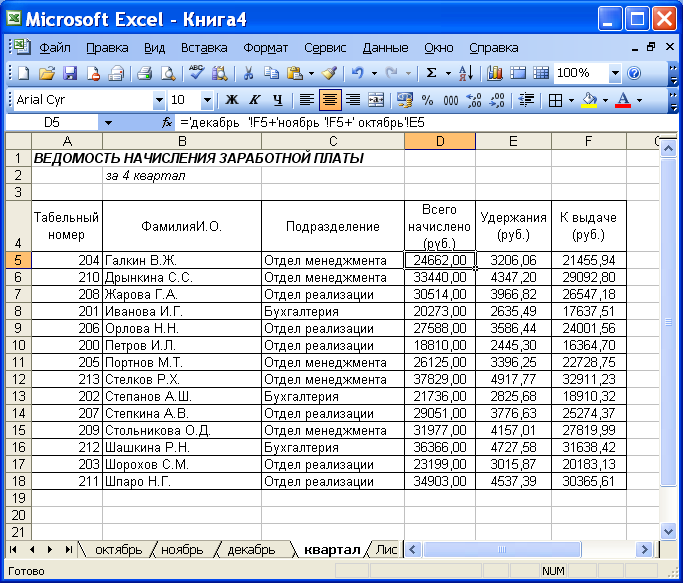Go to last sheet tab navigation button
The width and height of the screenshot is (683, 583).
pos(68,549)
